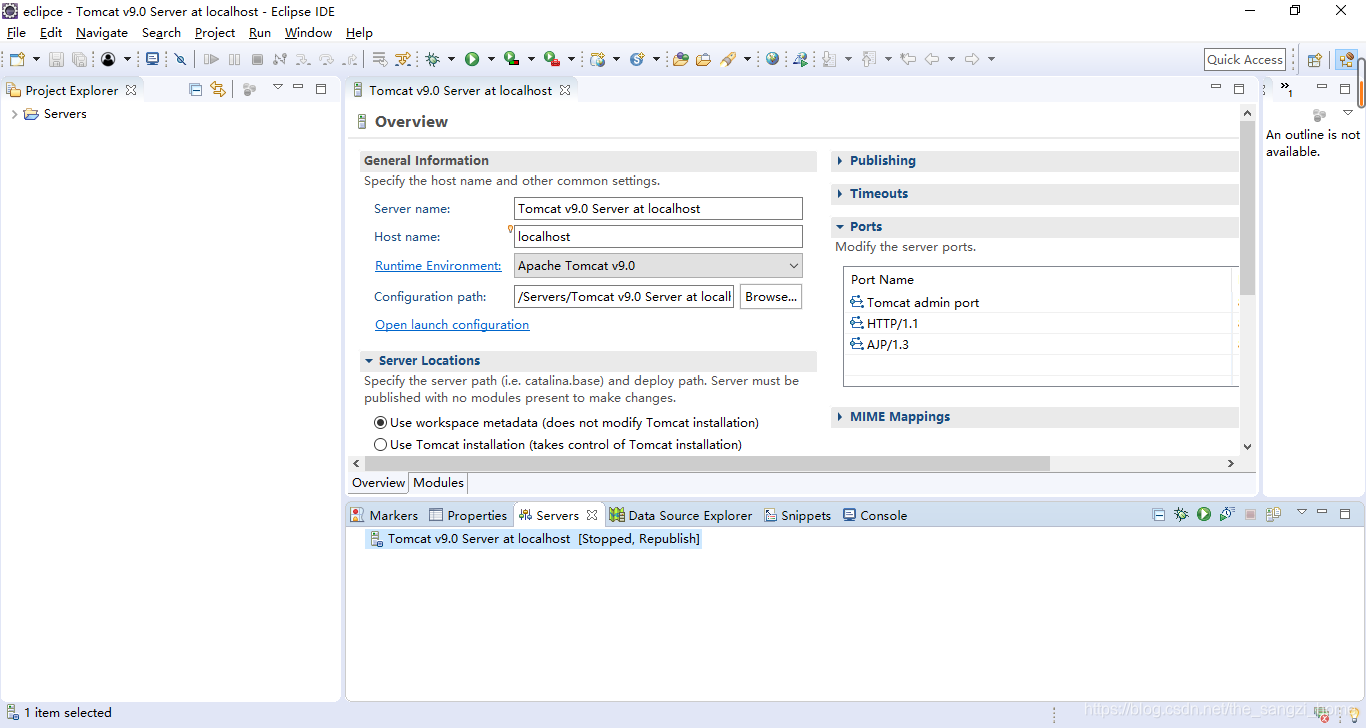
Task: Expand the Servers folder in Project Explorer
Action: [14, 114]
